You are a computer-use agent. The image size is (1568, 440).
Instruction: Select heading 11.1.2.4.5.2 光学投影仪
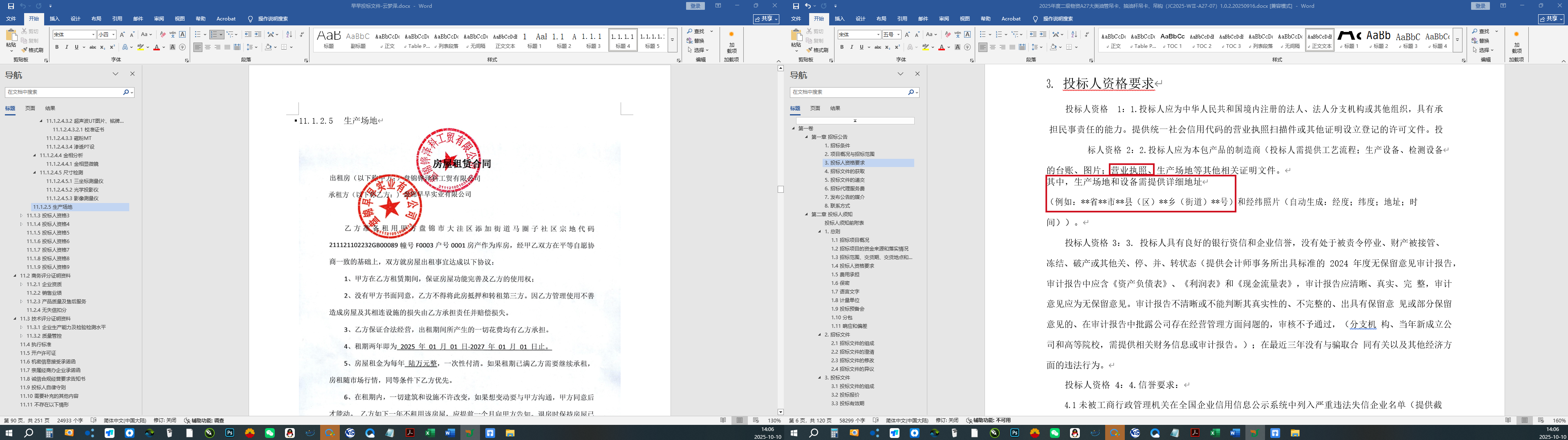click(75, 190)
